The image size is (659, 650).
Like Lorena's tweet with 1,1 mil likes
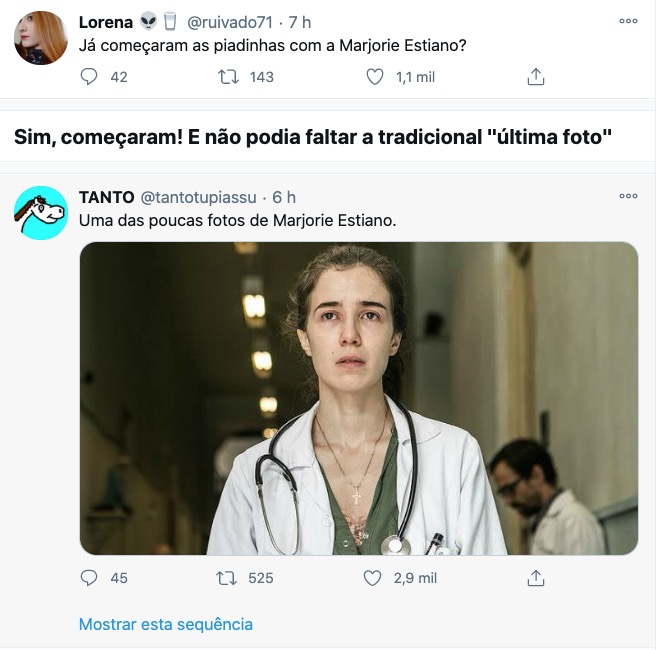[375, 77]
